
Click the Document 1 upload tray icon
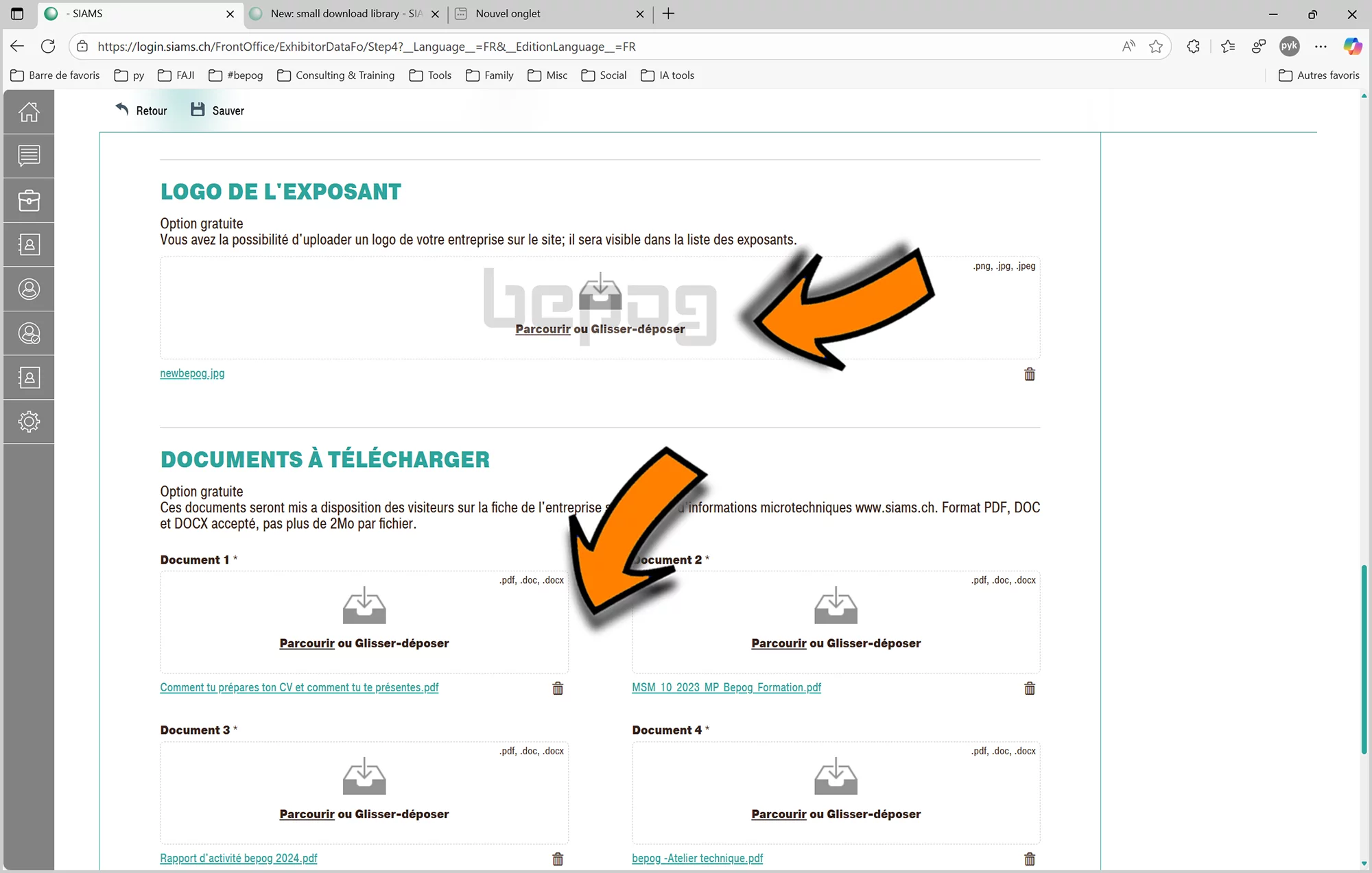364,606
